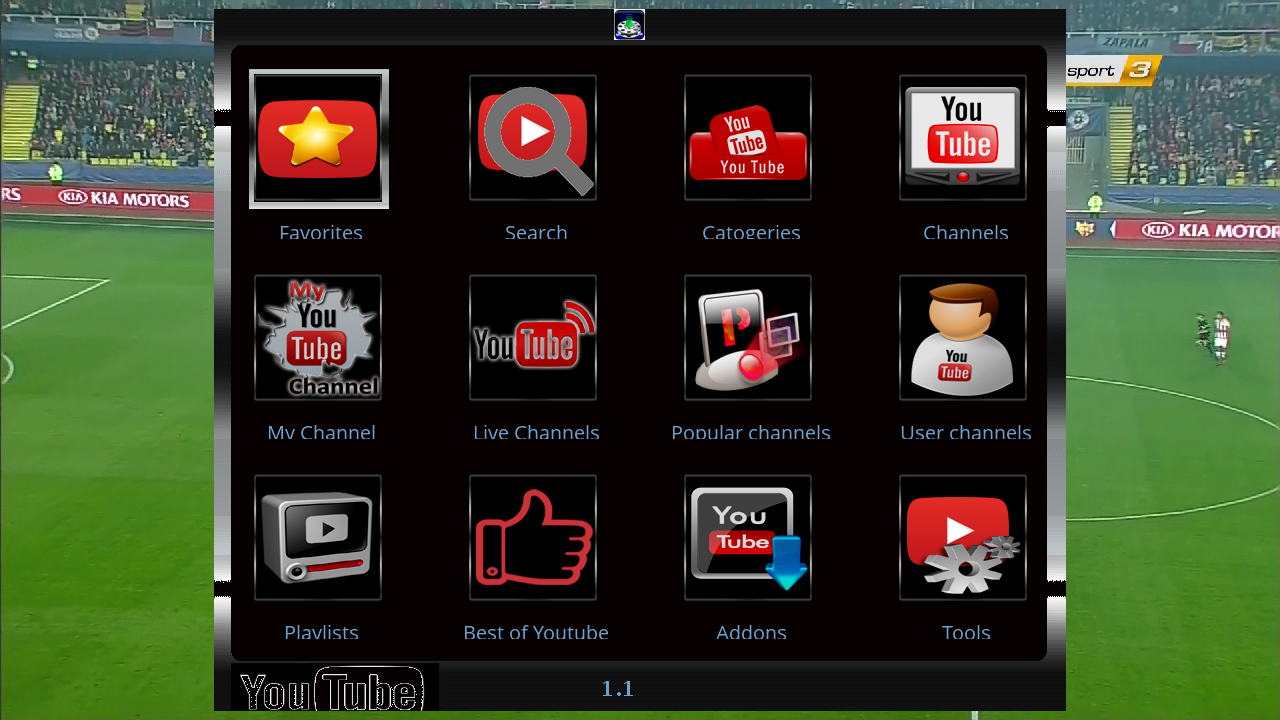
Task: Click the Search label
Action: tap(536, 232)
